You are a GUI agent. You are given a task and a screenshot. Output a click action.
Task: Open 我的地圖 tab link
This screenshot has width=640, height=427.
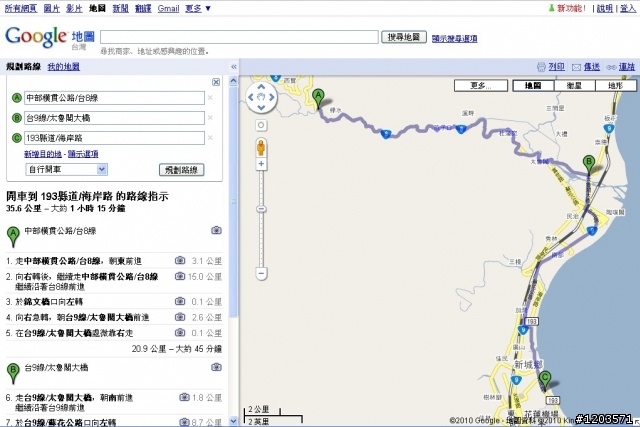64,67
